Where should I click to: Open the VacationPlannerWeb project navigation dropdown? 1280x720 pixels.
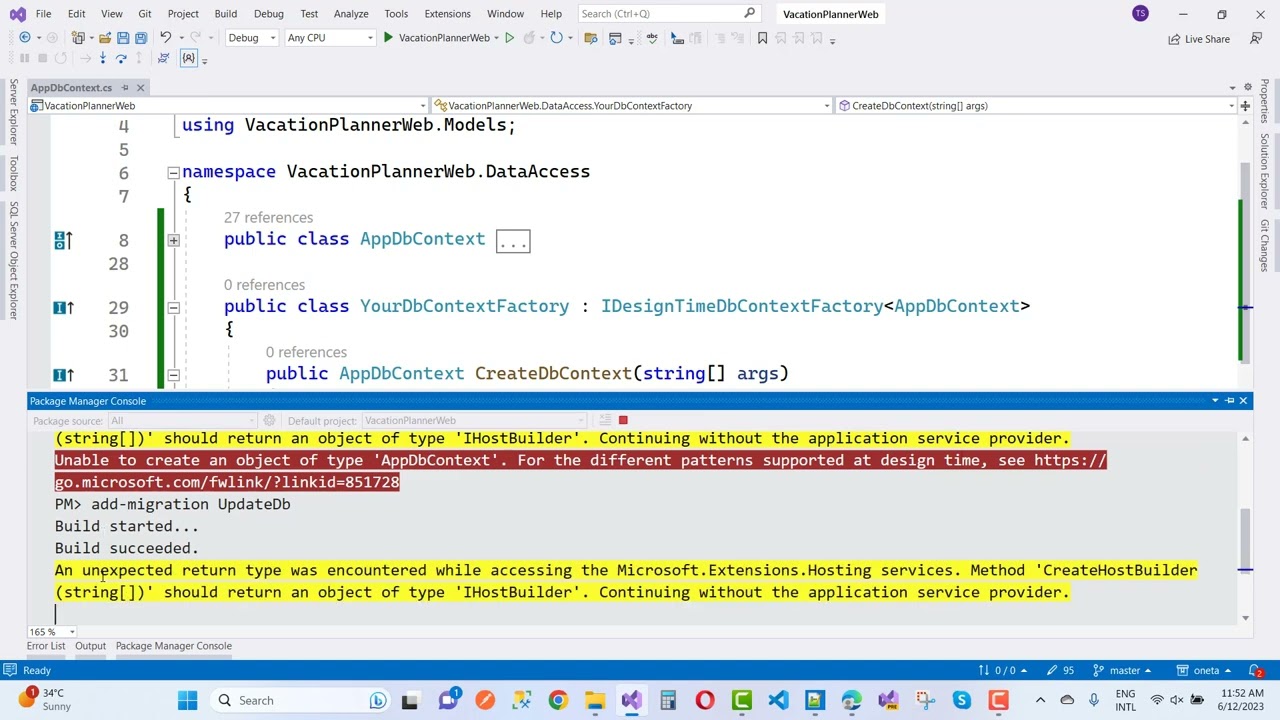pos(227,105)
